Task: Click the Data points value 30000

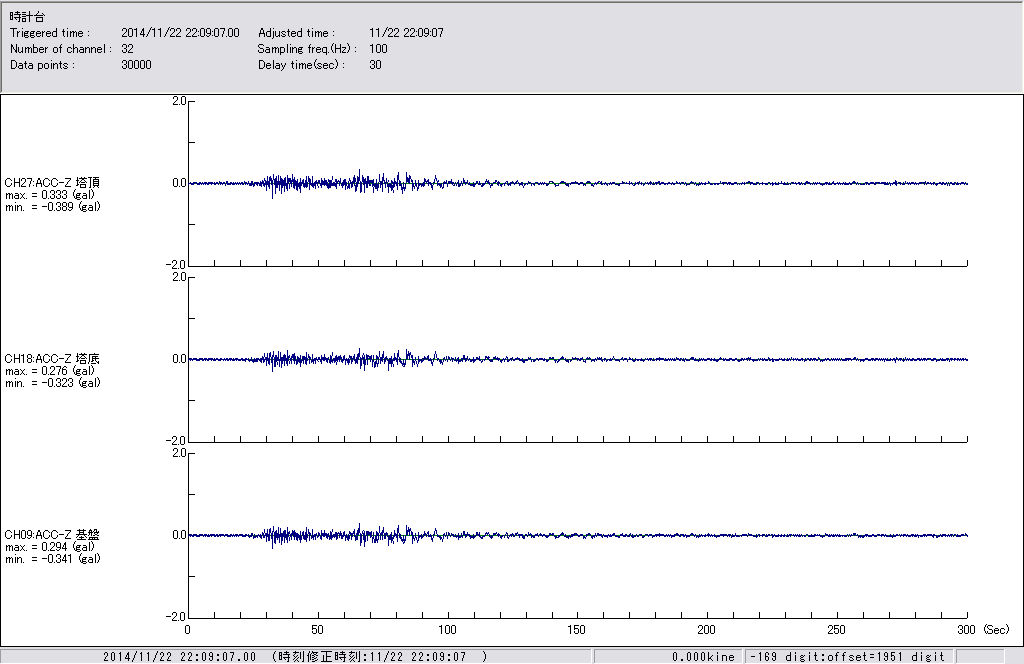Action: (x=135, y=65)
